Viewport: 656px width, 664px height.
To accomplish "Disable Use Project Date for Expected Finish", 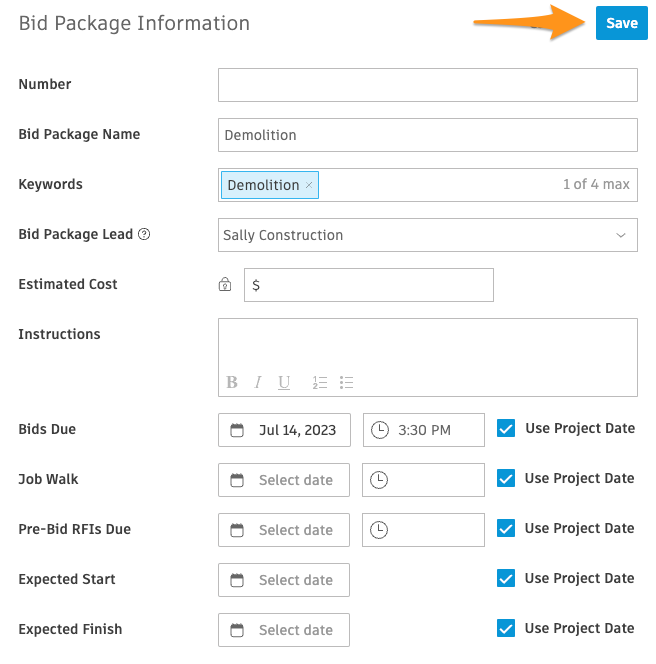I will 506,628.
